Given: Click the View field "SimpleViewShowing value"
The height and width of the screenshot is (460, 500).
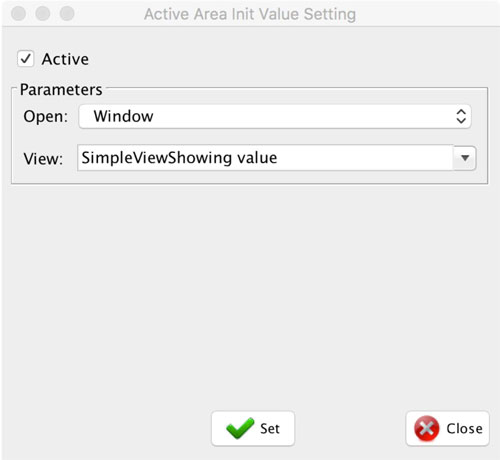Looking at the screenshot, I should (265, 158).
